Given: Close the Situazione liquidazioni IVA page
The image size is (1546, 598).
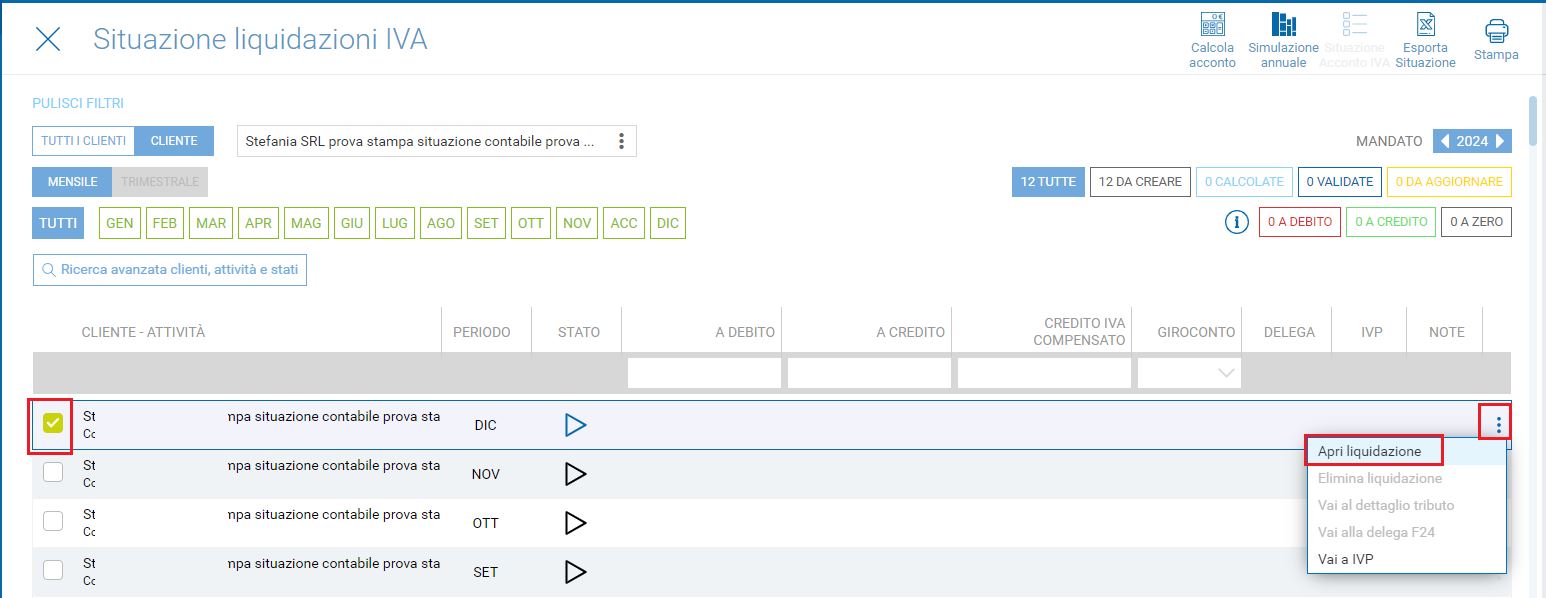Looking at the screenshot, I should click(48, 39).
